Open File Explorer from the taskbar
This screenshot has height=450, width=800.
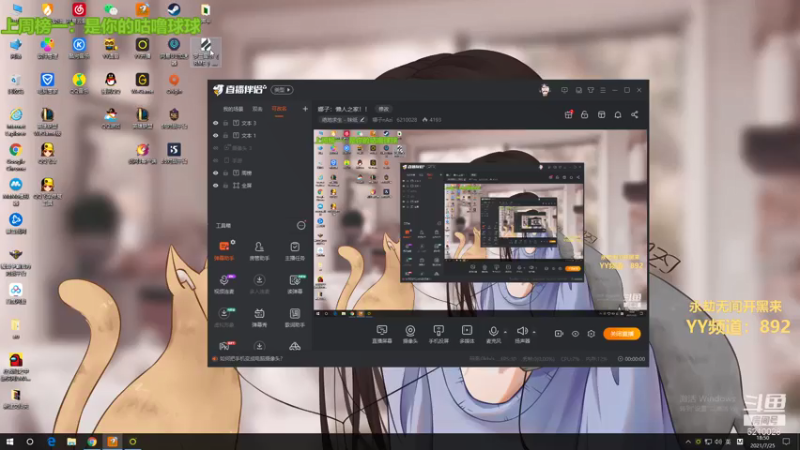pyautogui.click(x=71, y=442)
